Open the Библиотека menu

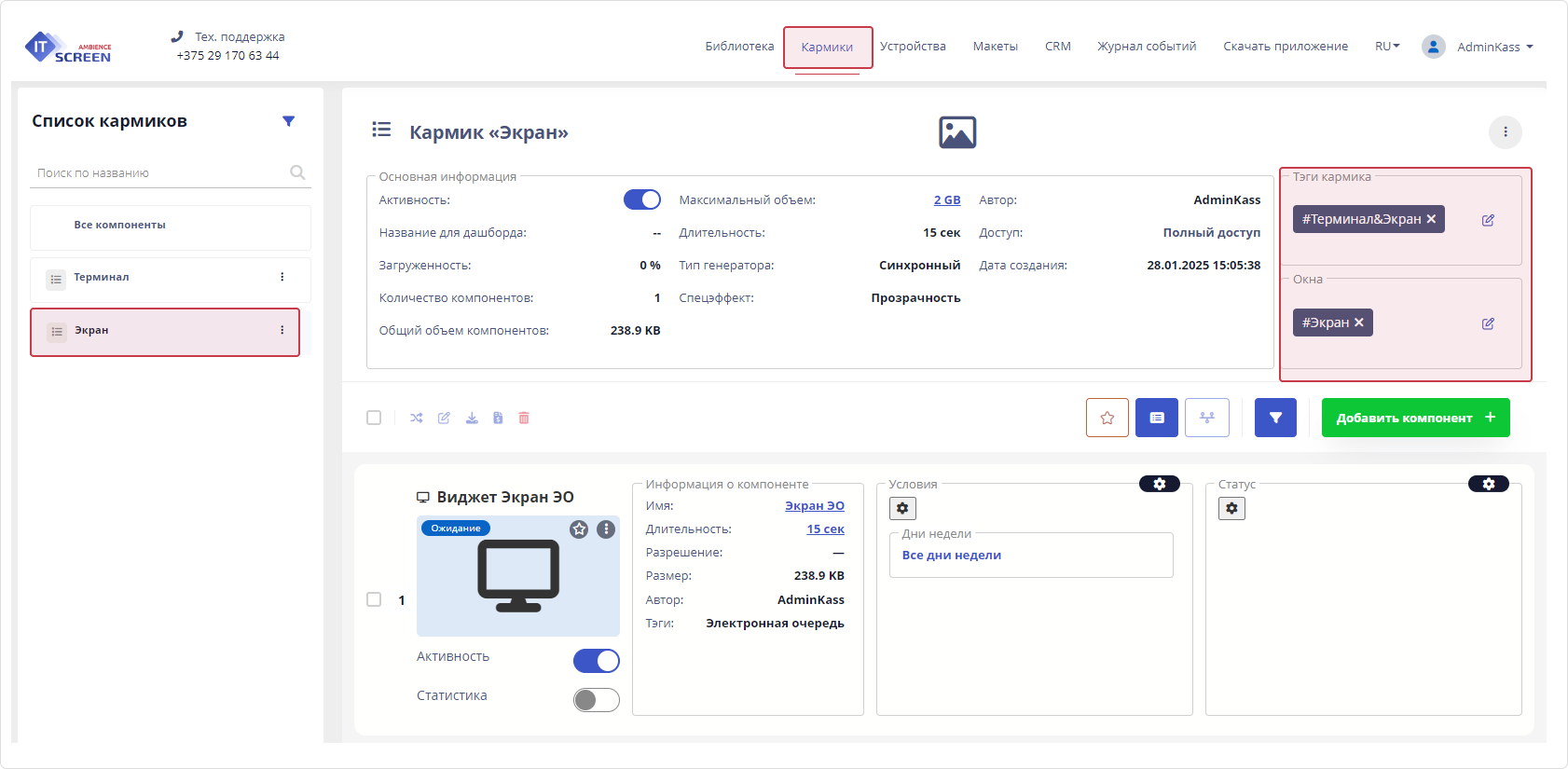pyautogui.click(x=739, y=47)
